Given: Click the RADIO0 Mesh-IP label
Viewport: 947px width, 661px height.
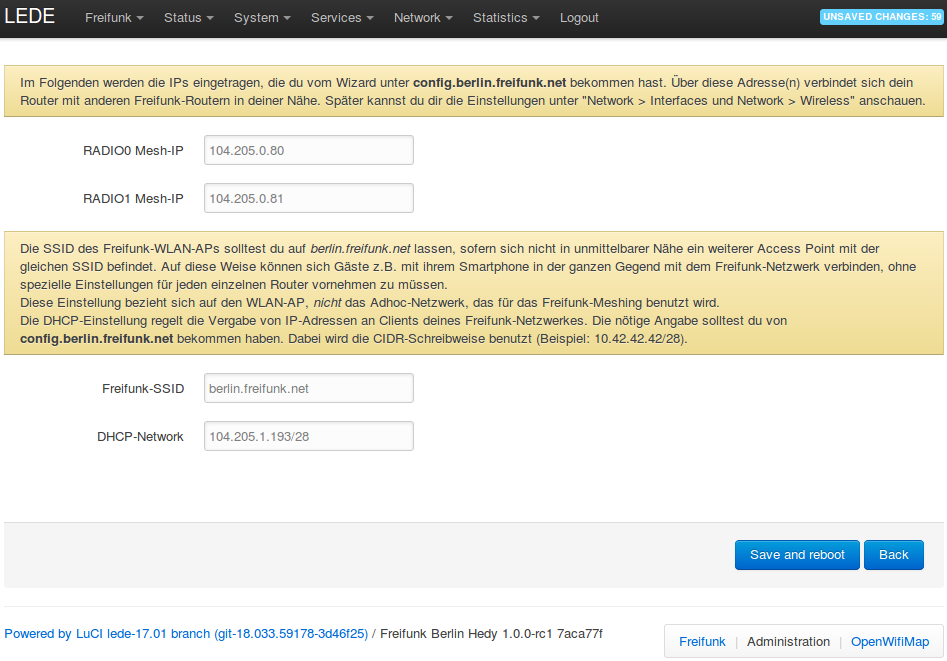Looking at the screenshot, I should point(133,150).
